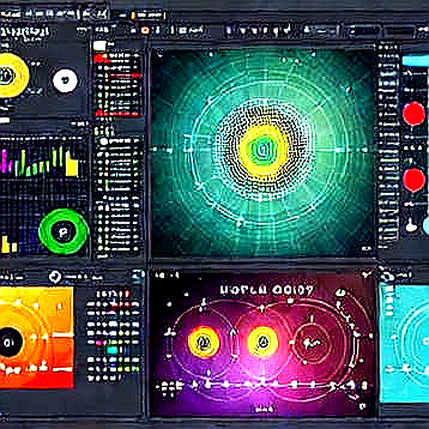Click the yellow-green core of the central radar
Viewport: 429px width, 429px height.
pos(263,150)
